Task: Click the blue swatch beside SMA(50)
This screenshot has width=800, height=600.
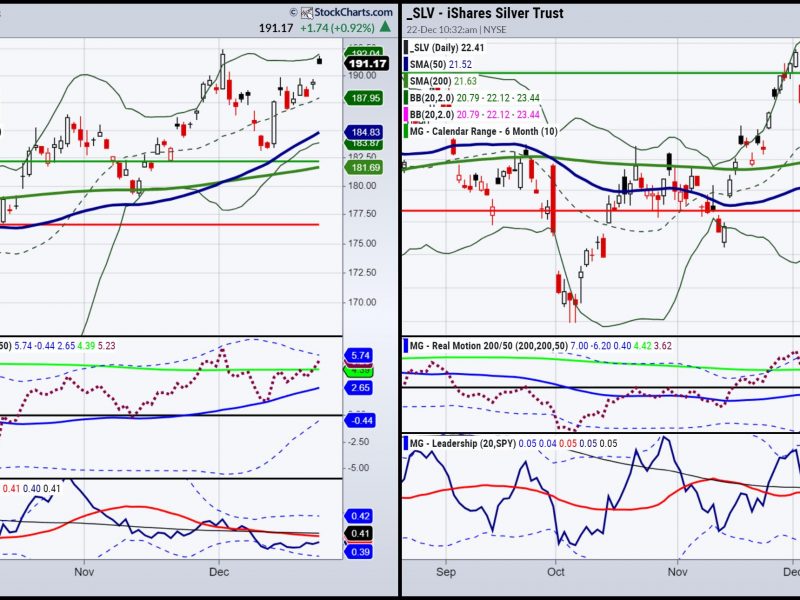Action: (x=406, y=64)
